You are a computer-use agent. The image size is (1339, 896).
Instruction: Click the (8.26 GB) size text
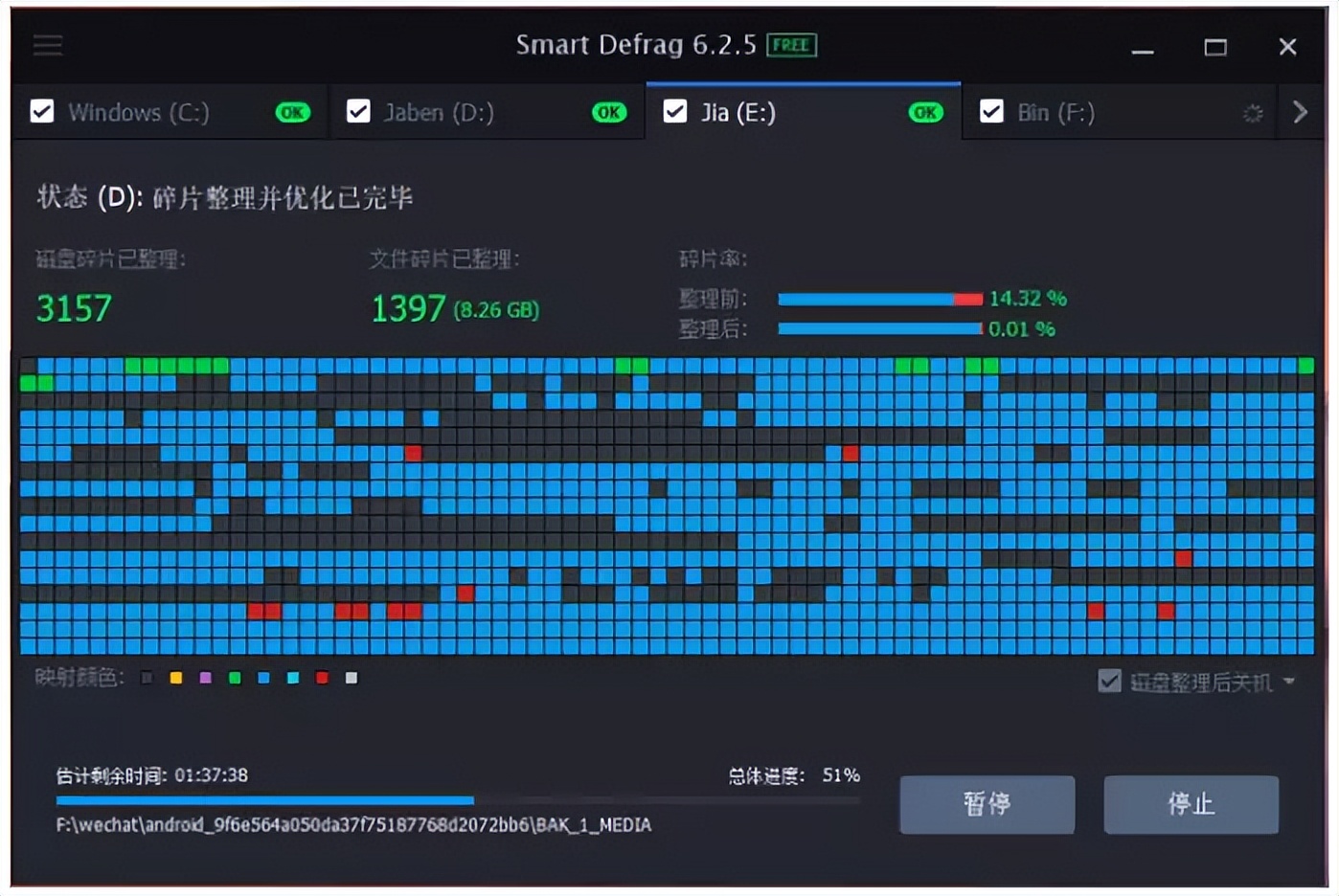496,310
